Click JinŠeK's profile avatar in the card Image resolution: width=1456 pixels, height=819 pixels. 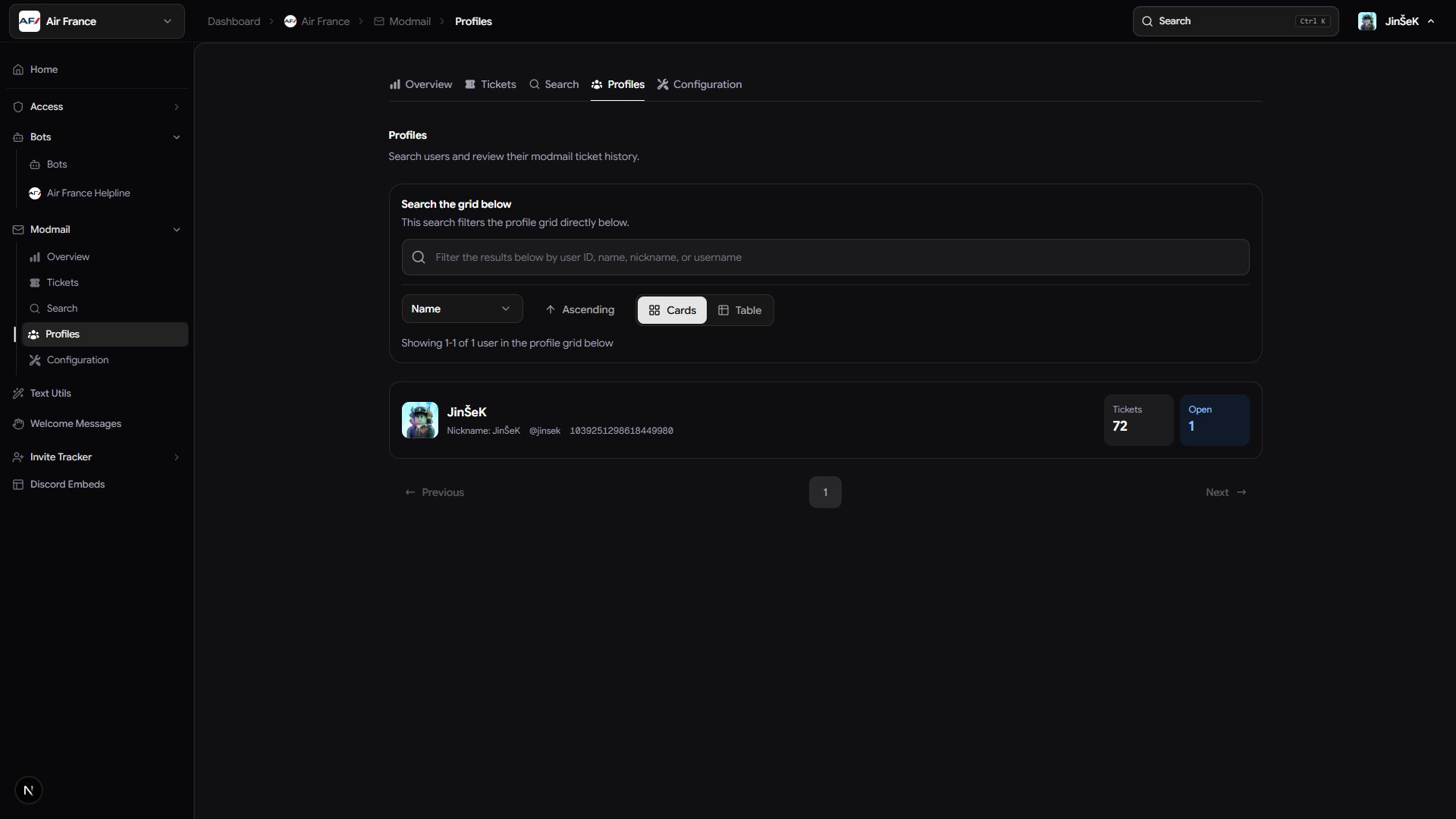(x=420, y=420)
